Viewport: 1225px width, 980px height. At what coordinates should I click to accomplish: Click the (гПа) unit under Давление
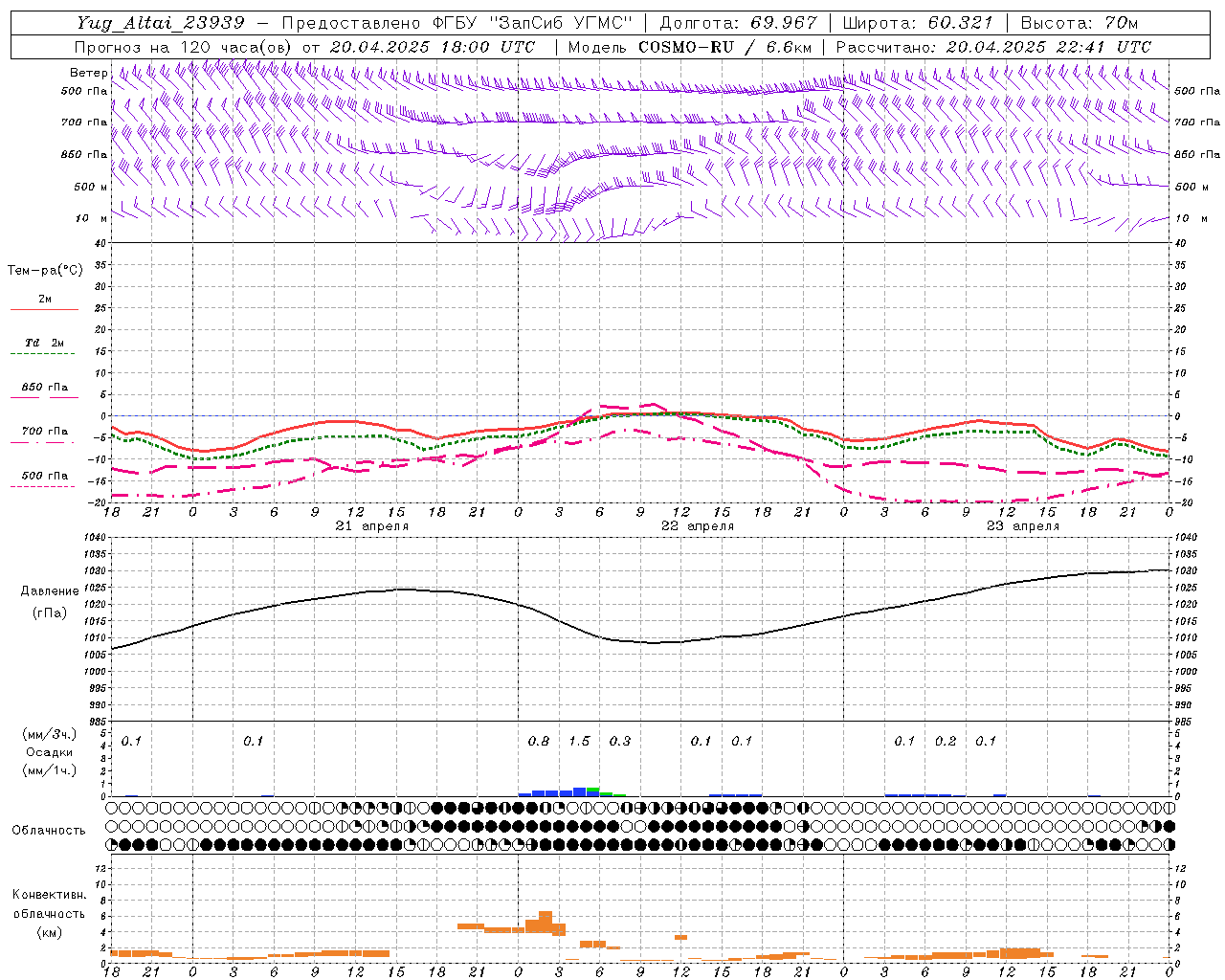49,613
